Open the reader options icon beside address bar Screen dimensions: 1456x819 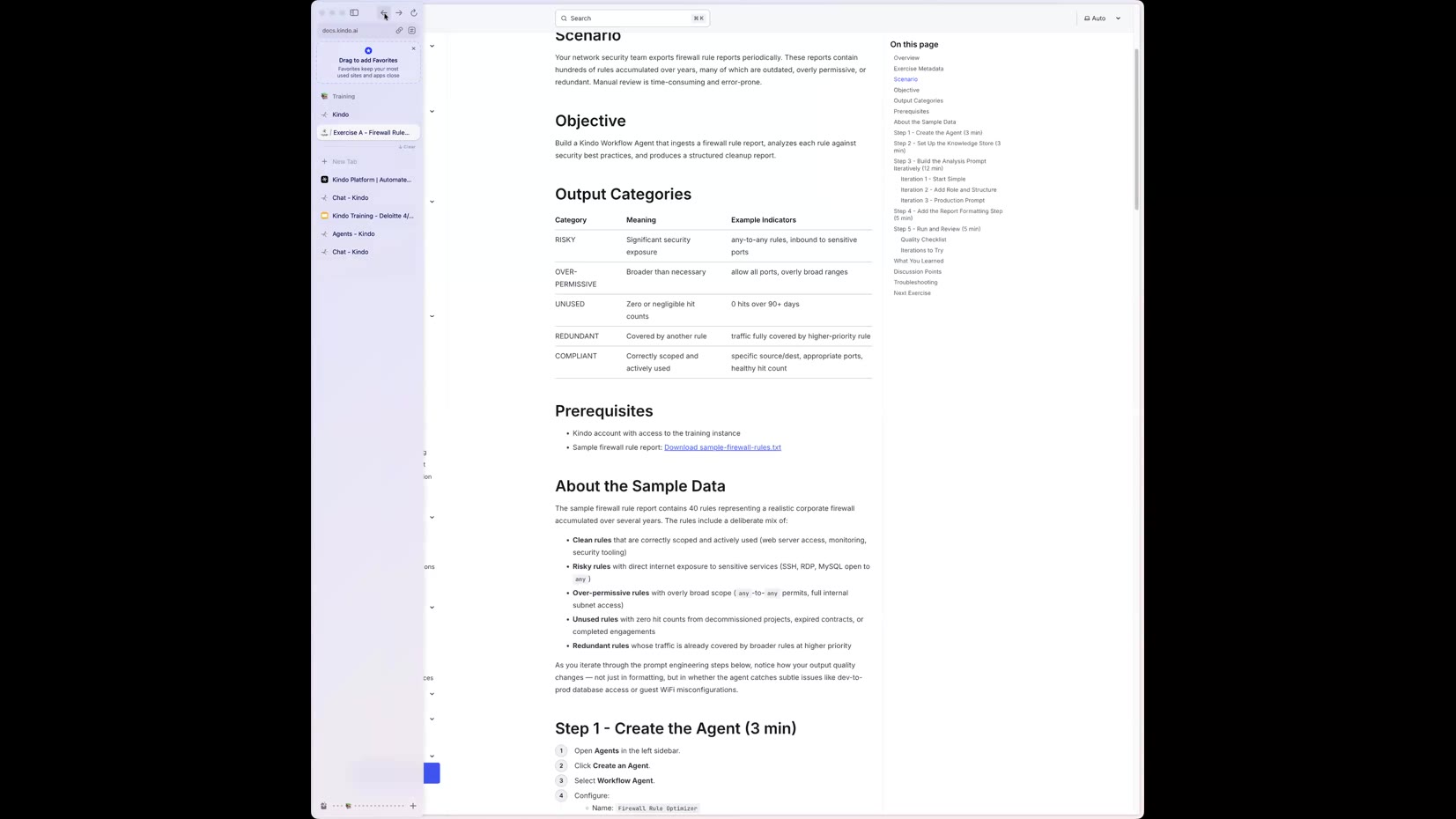[x=412, y=30]
